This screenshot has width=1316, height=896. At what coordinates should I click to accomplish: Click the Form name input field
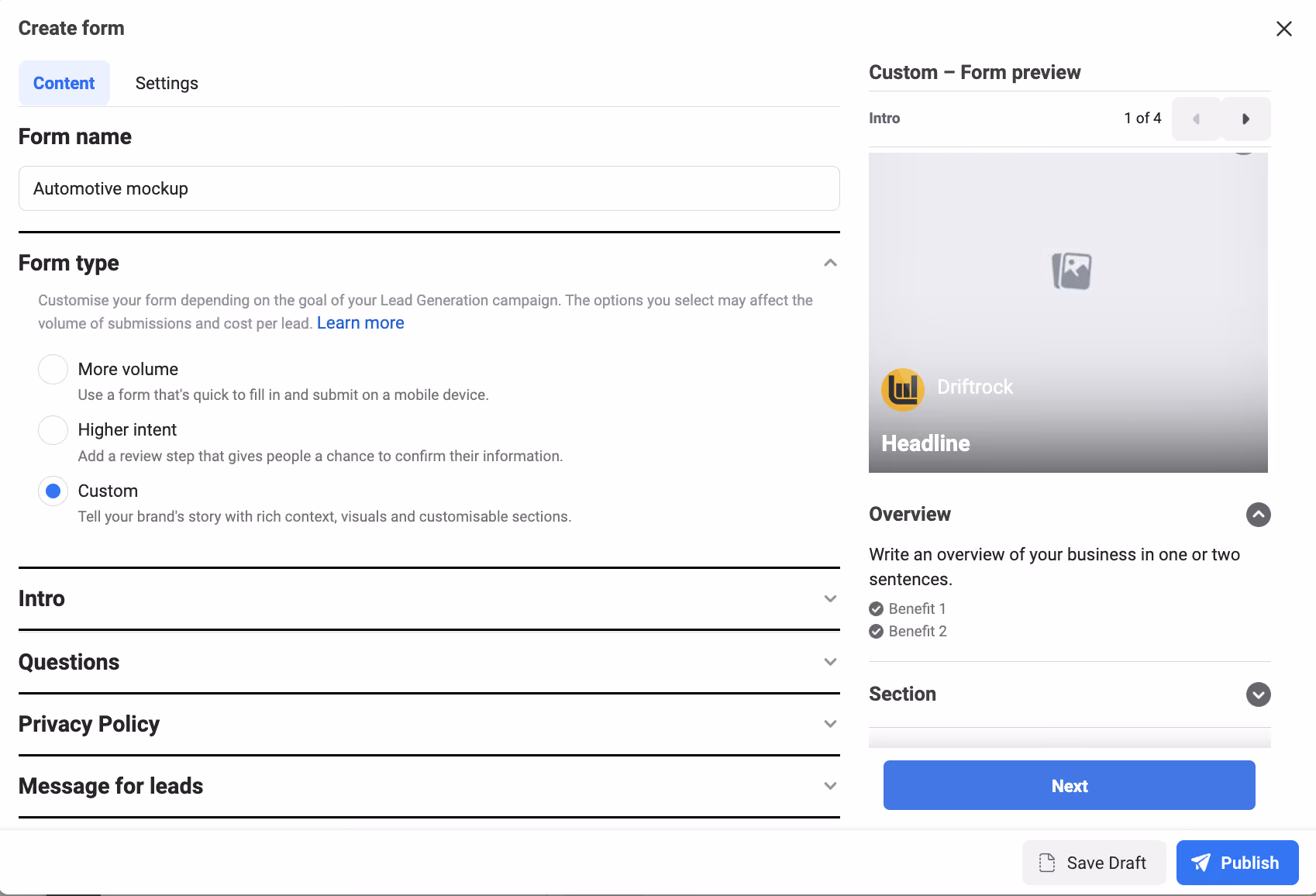(429, 188)
